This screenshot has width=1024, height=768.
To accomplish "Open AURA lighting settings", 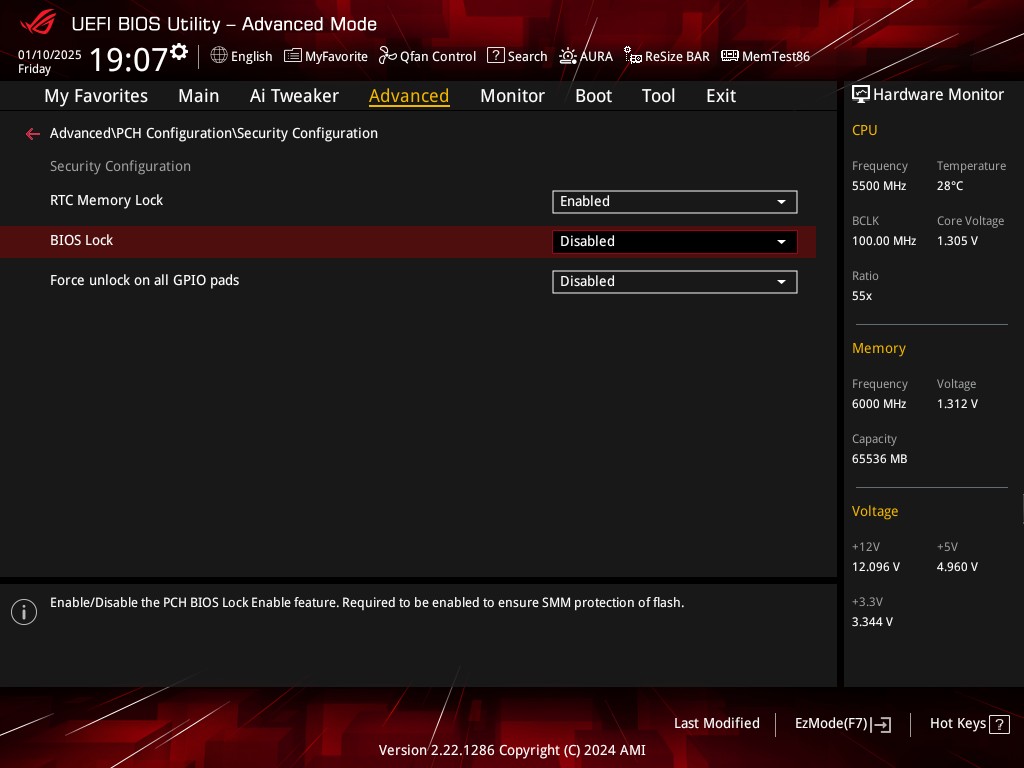I will click(568, 56).
